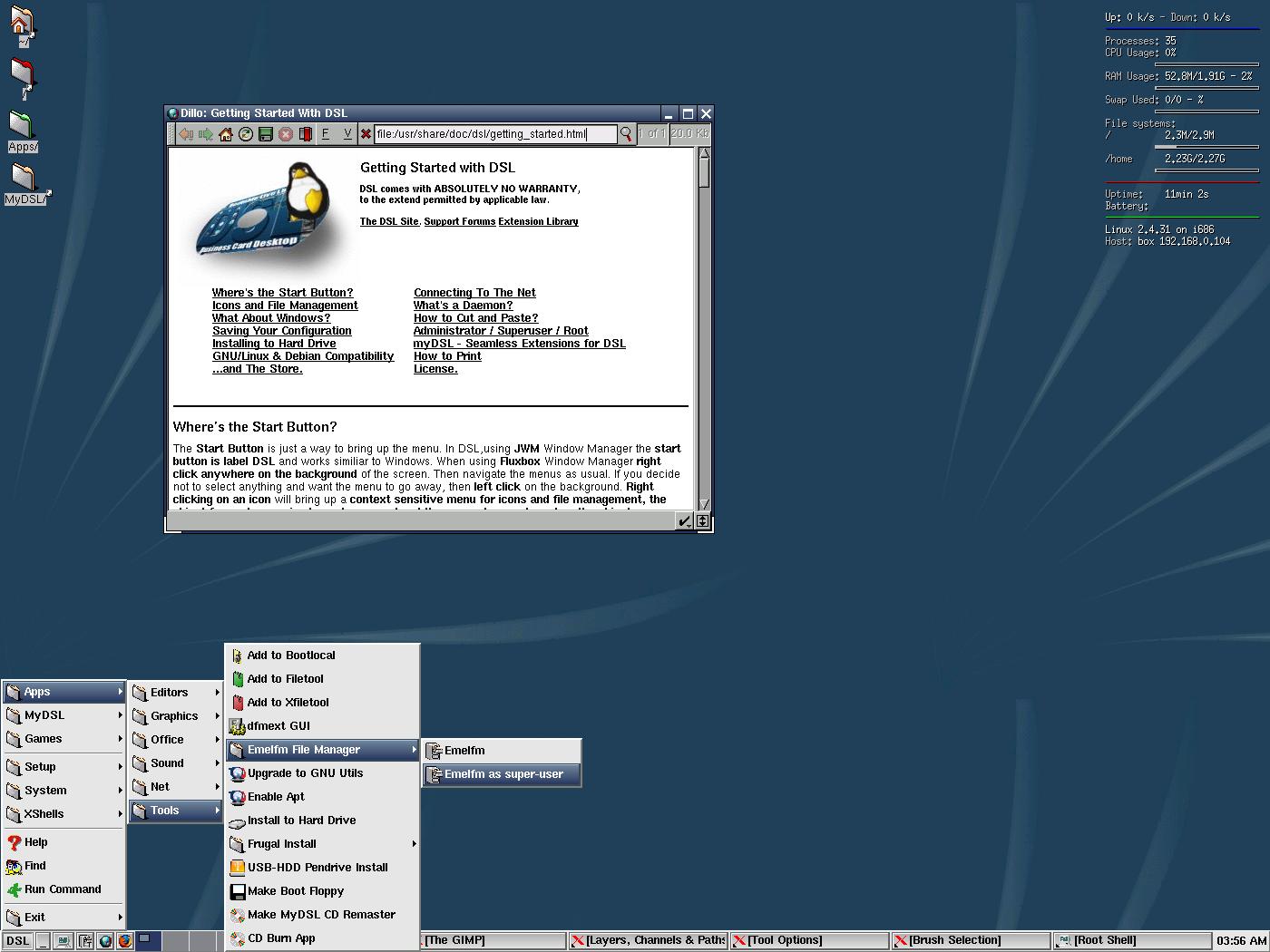The width and height of the screenshot is (1270, 952).
Task: Click the terminal monitor taskbar icon
Action: (63, 941)
